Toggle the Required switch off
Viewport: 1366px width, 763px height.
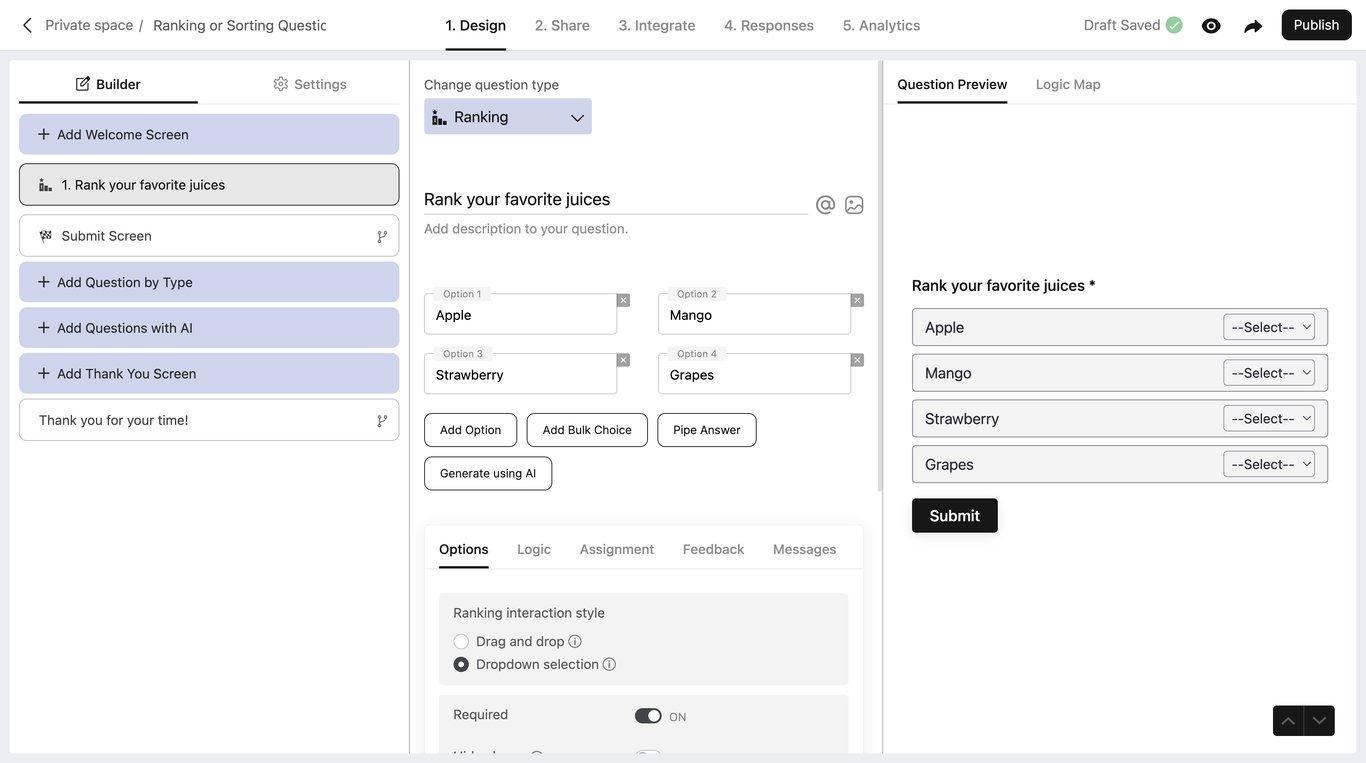point(648,716)
